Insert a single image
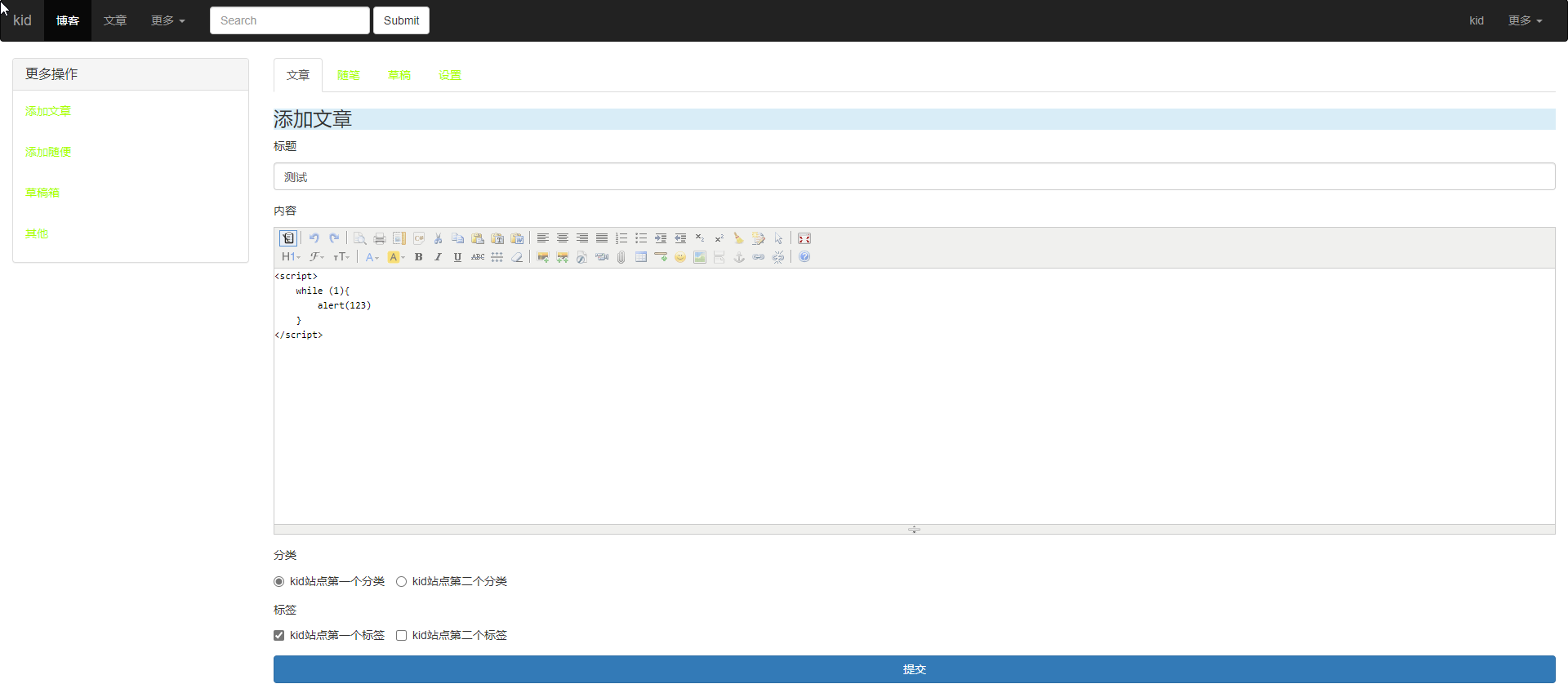Screen dimensions: 1568x684 tap(543, 257)
